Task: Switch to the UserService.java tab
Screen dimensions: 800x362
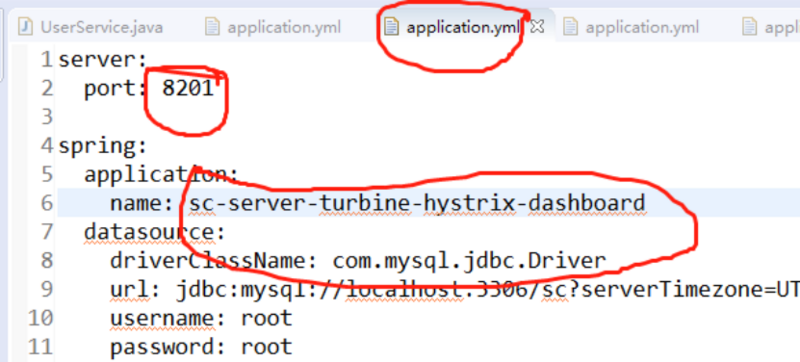Action: click(90, 27)
